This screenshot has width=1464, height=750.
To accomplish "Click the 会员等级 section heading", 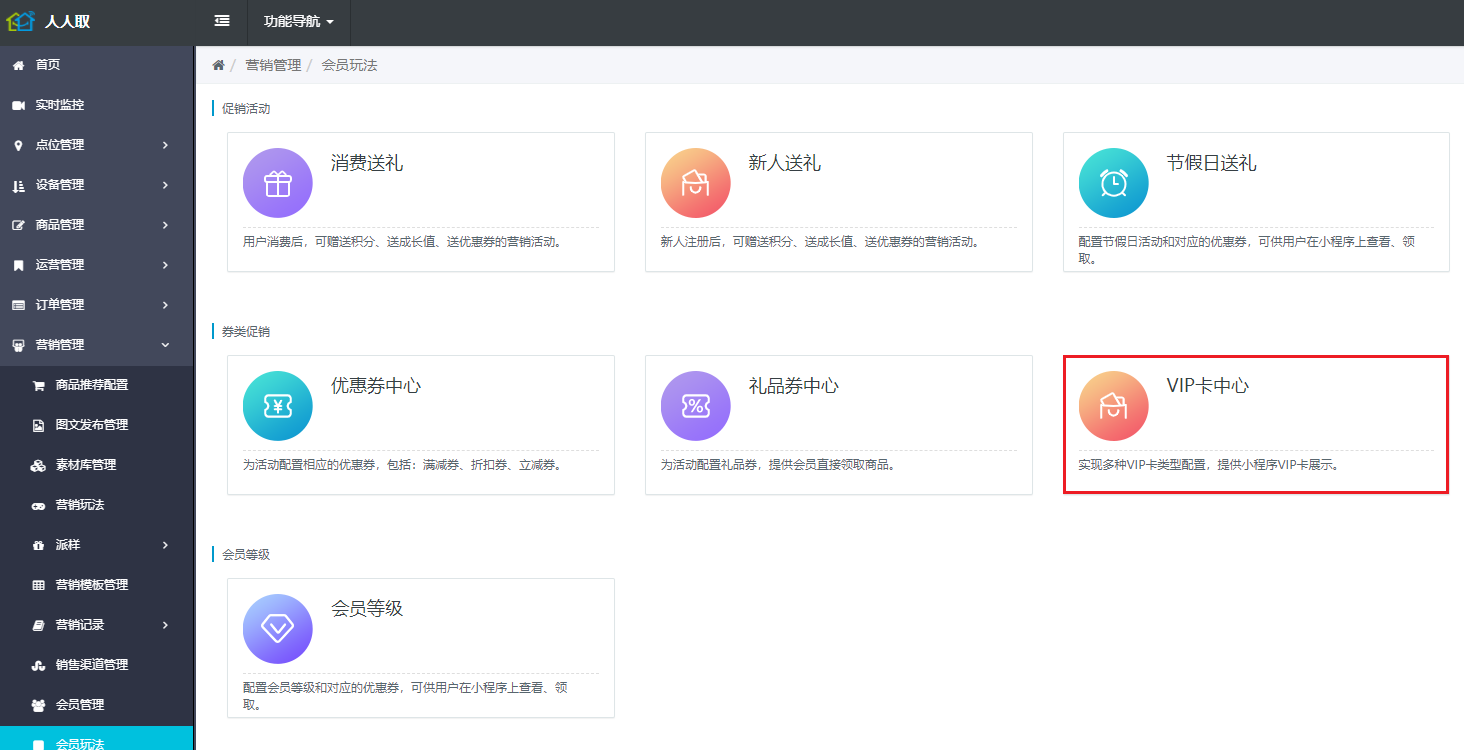I will [x=246, y=555].
